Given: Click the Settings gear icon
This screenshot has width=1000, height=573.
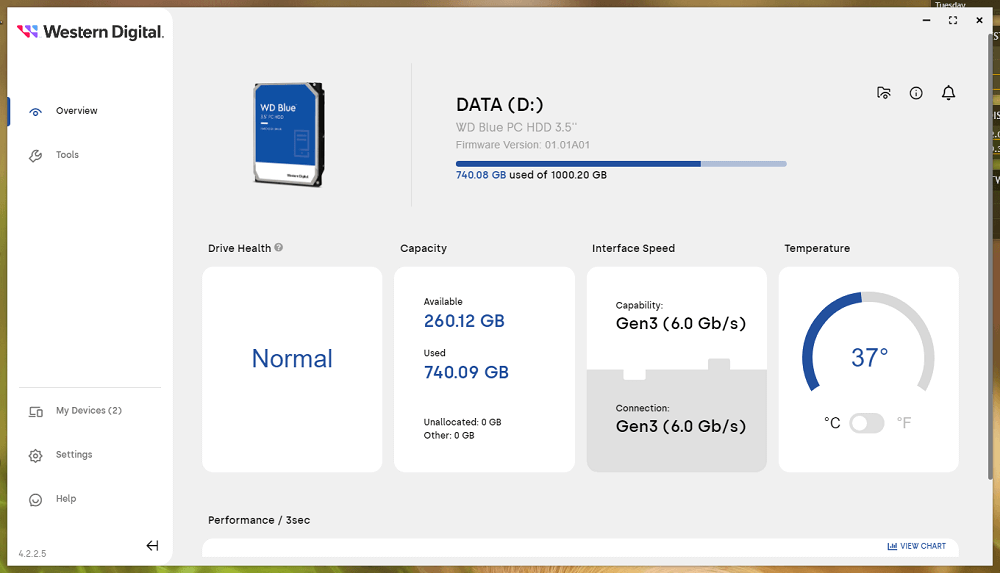Looking at the screenshot, I should pyautogui.click(x=36, y=456).
